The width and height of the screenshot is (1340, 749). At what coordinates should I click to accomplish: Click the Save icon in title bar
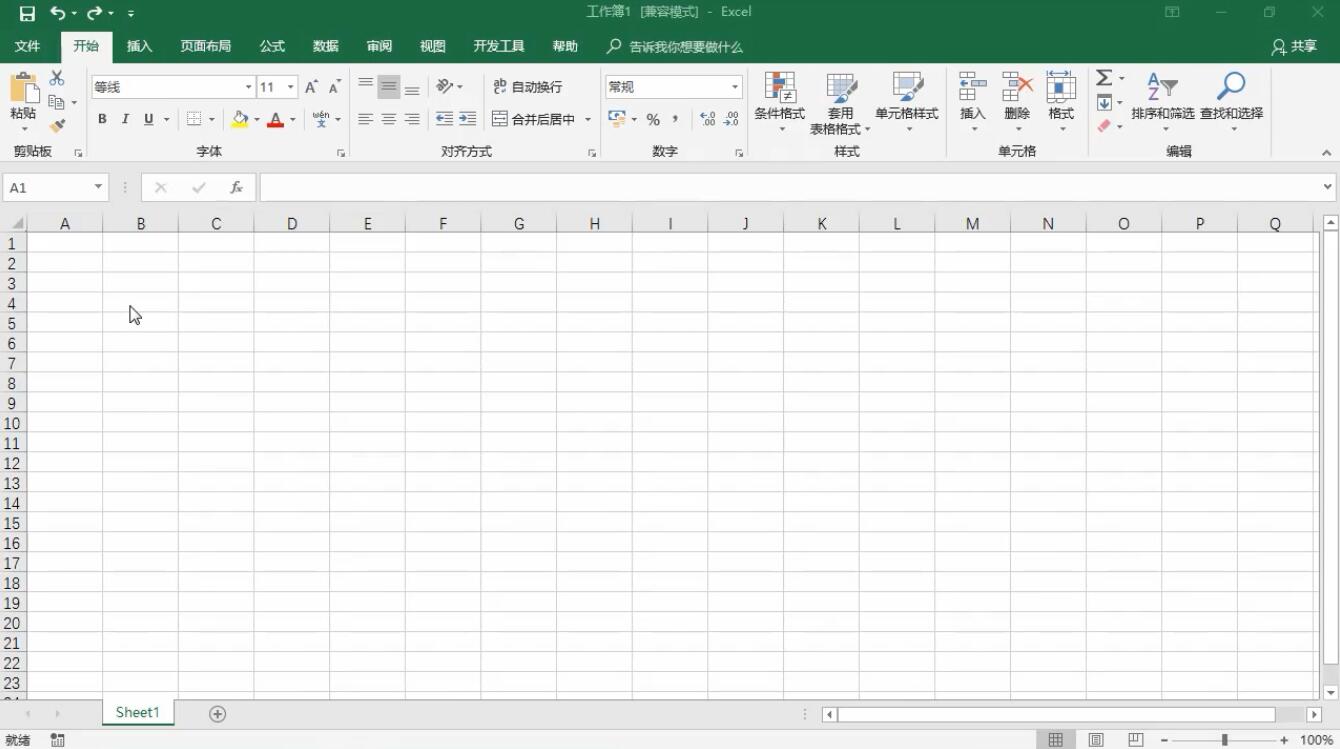[x=27, y=13]
